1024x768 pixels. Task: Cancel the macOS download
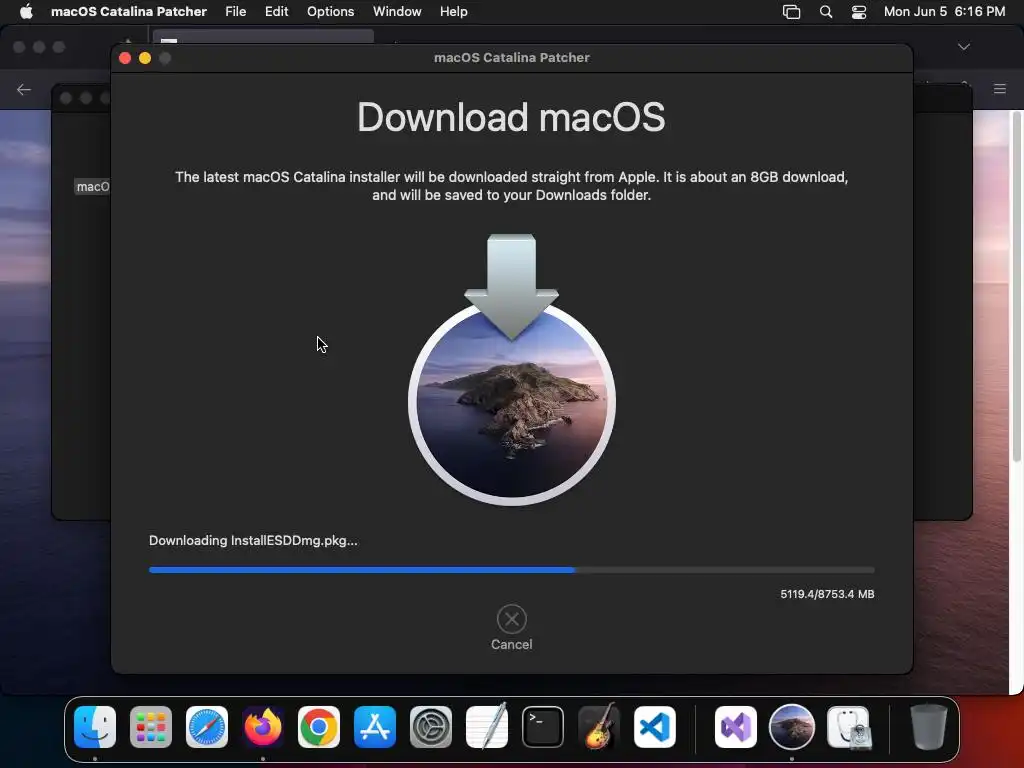point(511,628)
